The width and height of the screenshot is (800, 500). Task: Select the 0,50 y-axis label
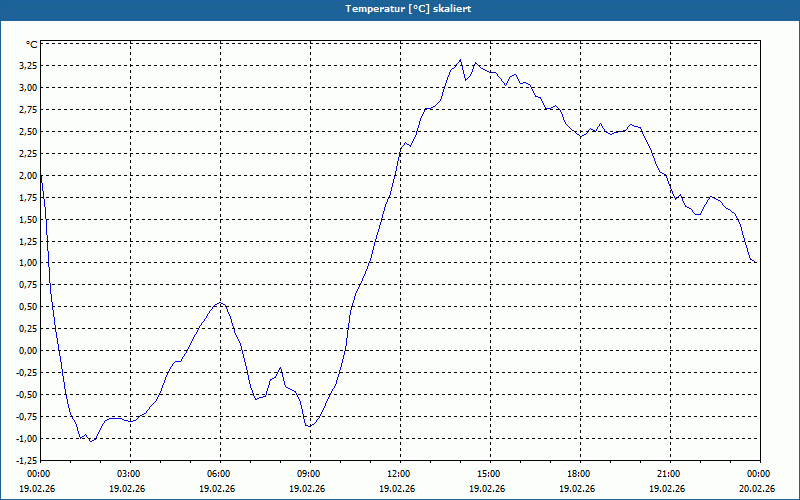coord(29,307)
